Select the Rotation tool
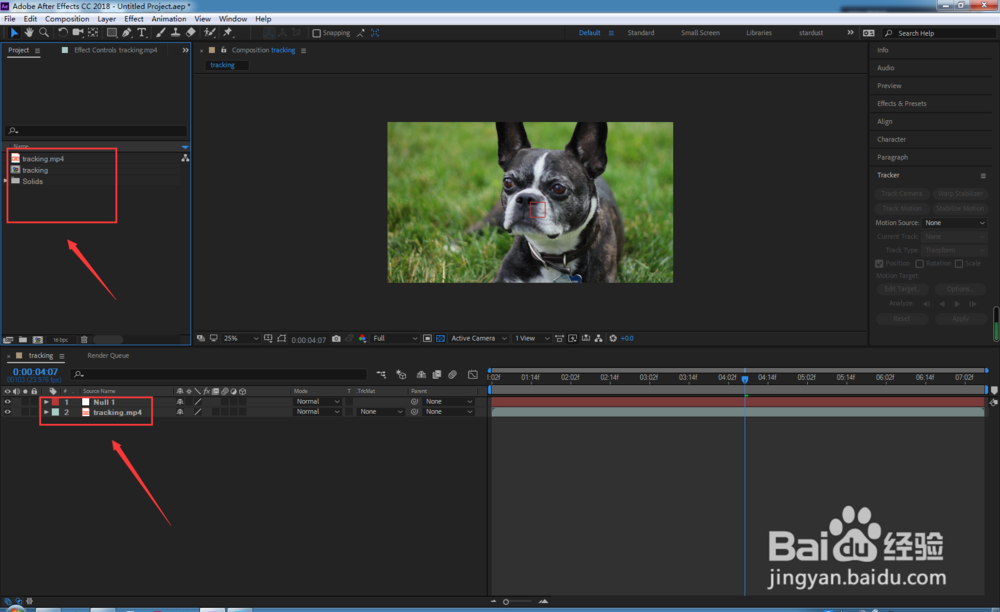 62,33
